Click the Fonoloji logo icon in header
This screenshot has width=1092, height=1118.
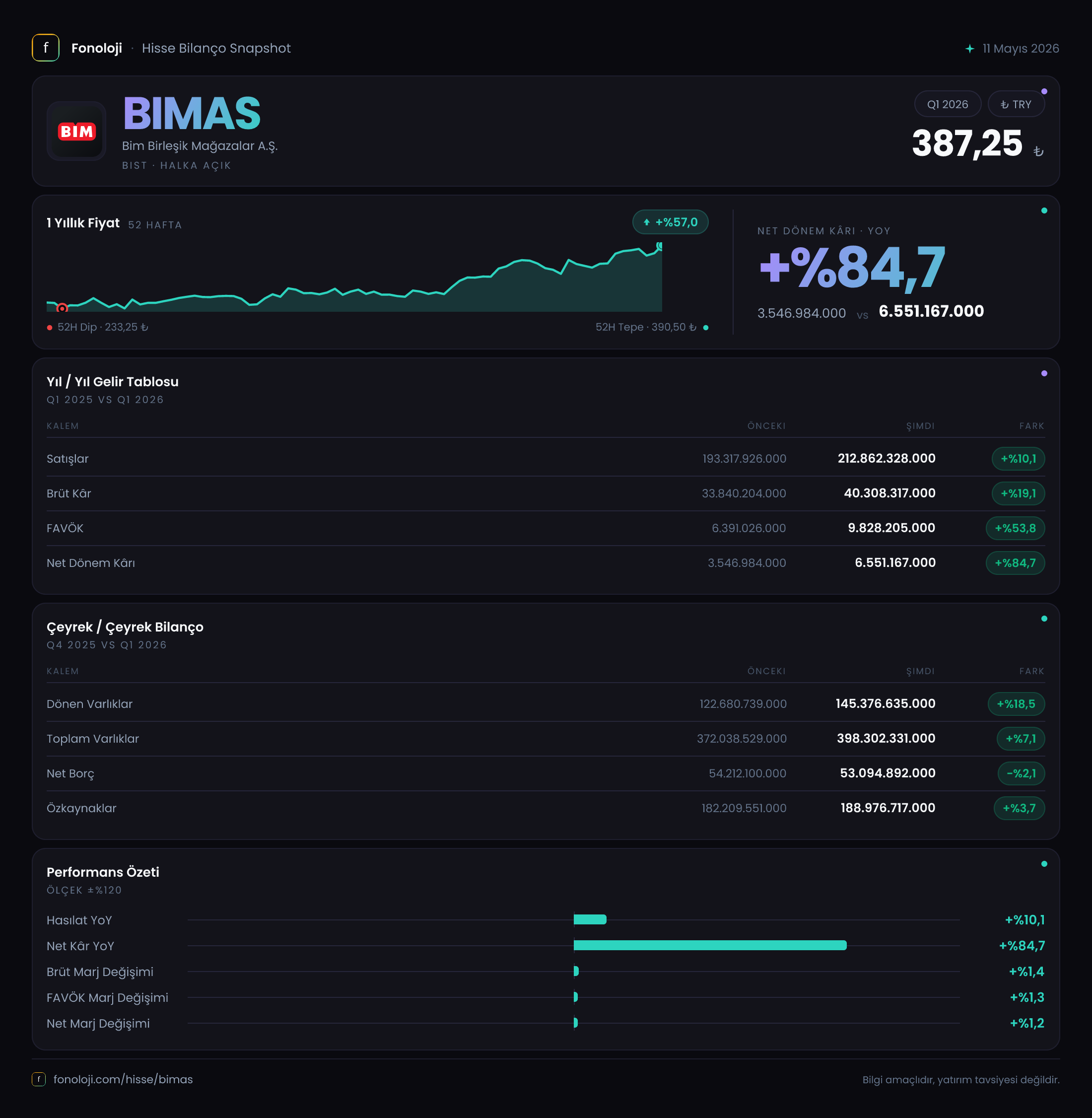click(45, 48)
